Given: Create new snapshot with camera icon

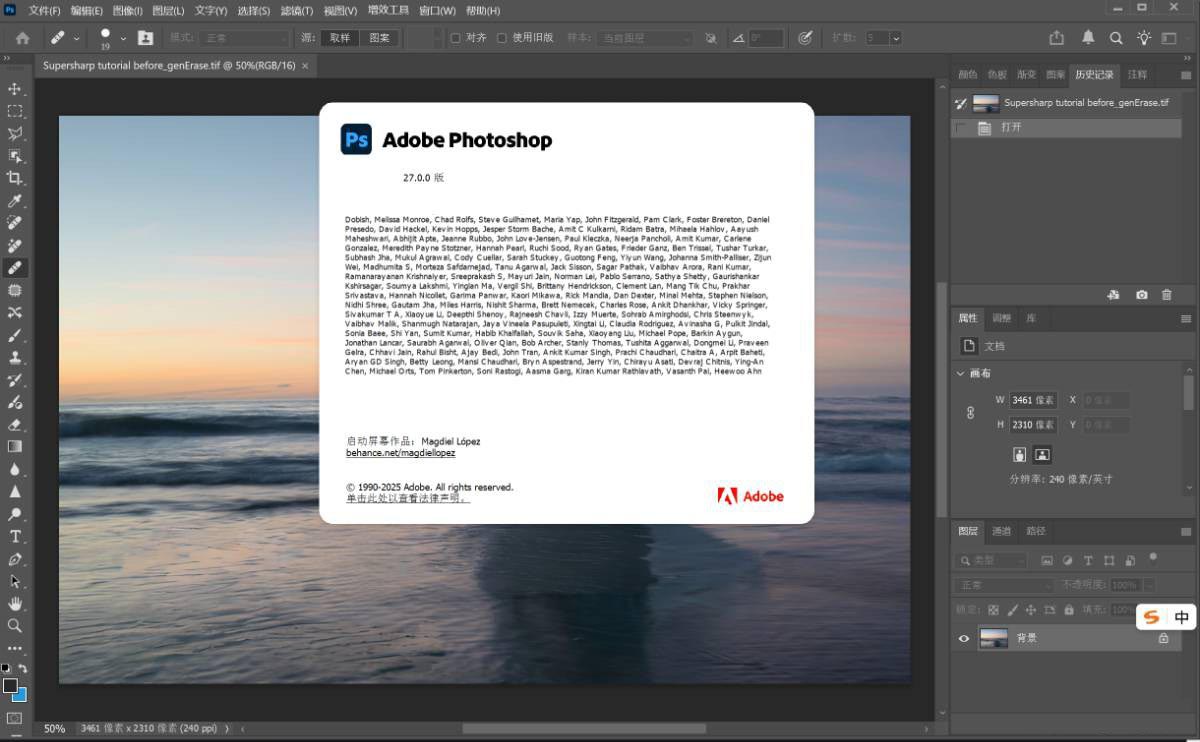Looking at the screenshot, I should [x=1142, y=295].
